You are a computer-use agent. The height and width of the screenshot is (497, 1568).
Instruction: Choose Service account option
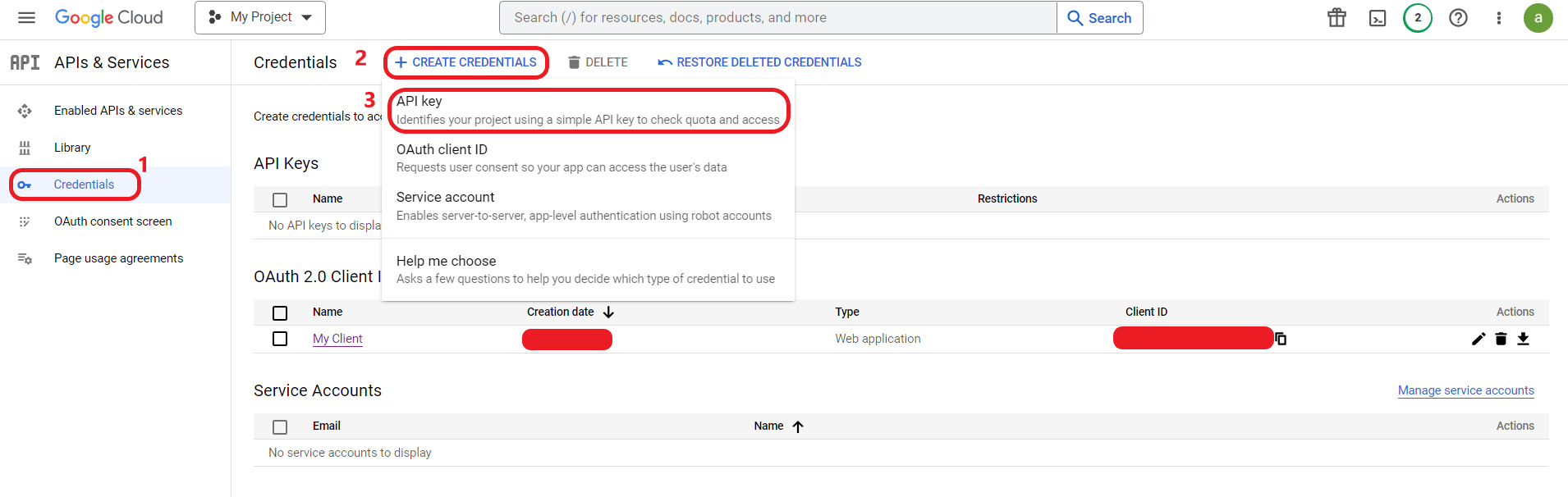588,206
